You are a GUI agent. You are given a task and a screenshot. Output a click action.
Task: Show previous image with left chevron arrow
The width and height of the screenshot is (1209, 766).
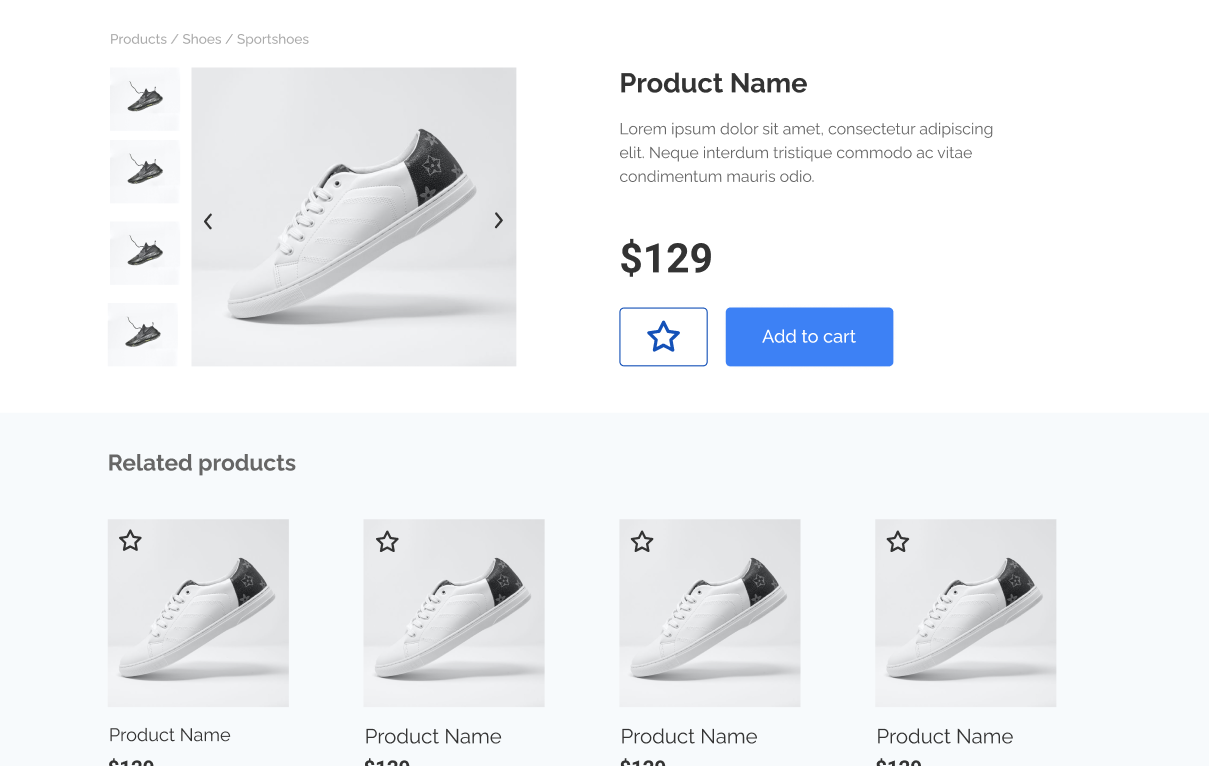click(x=208, y=222)
